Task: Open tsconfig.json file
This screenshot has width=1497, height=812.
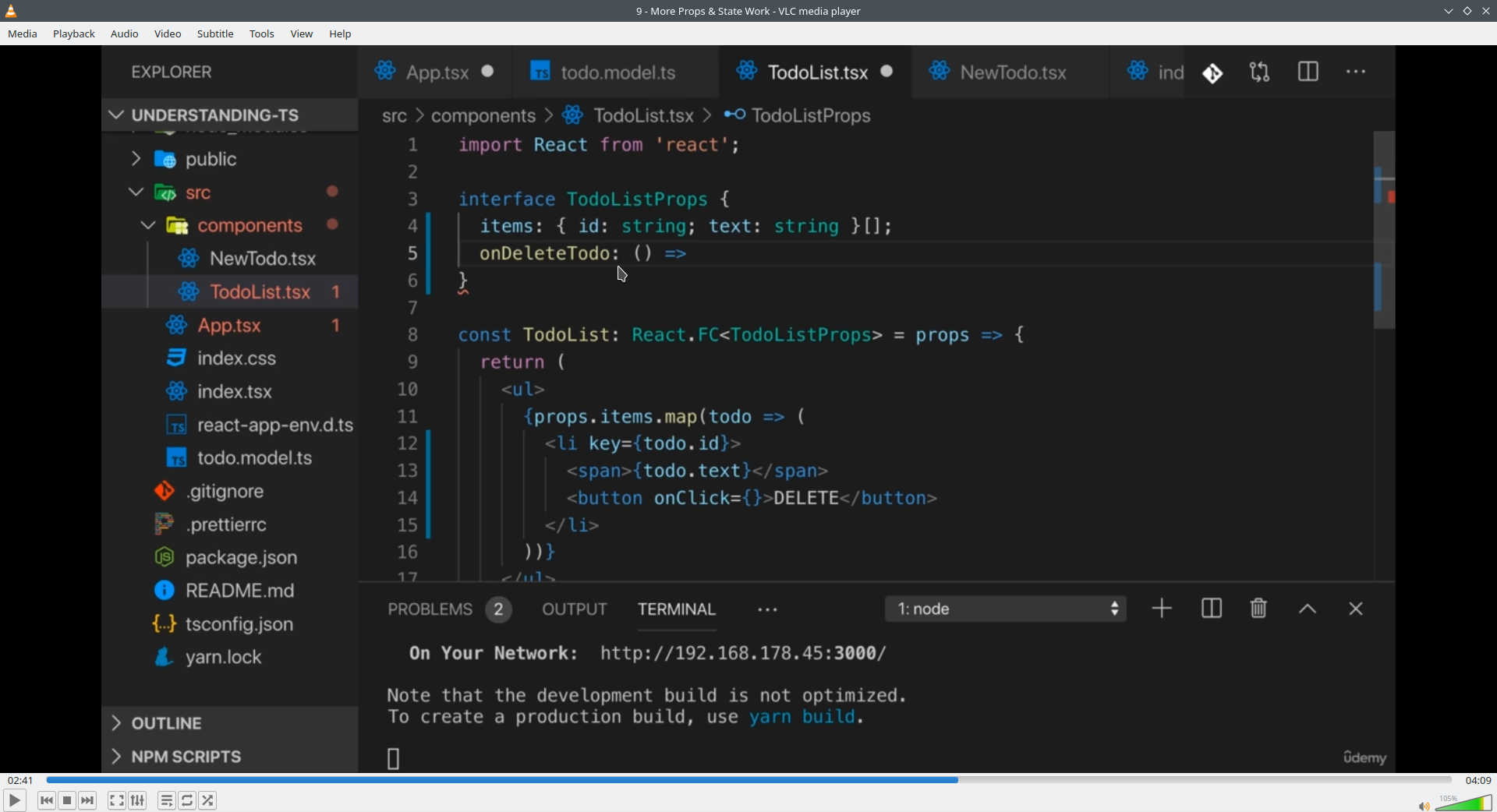Action: (230, 624)
